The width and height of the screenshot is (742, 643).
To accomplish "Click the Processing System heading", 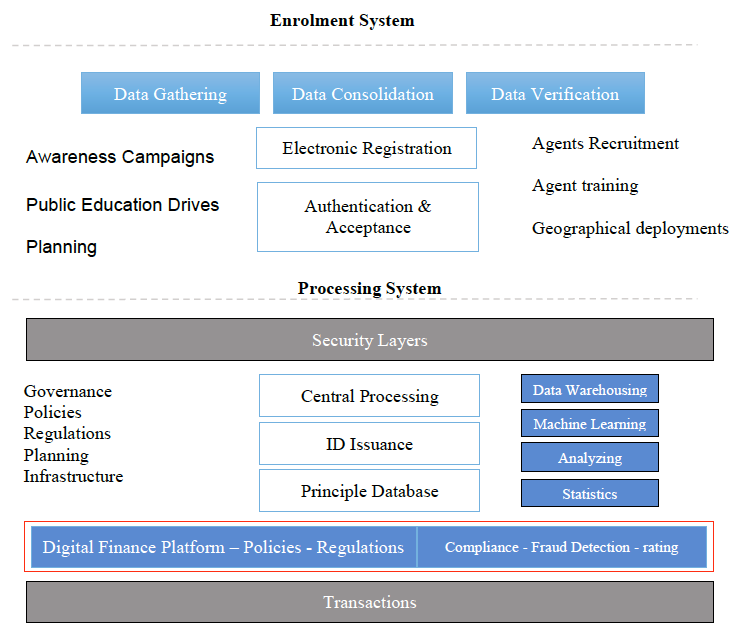I will tap(370, 288).
